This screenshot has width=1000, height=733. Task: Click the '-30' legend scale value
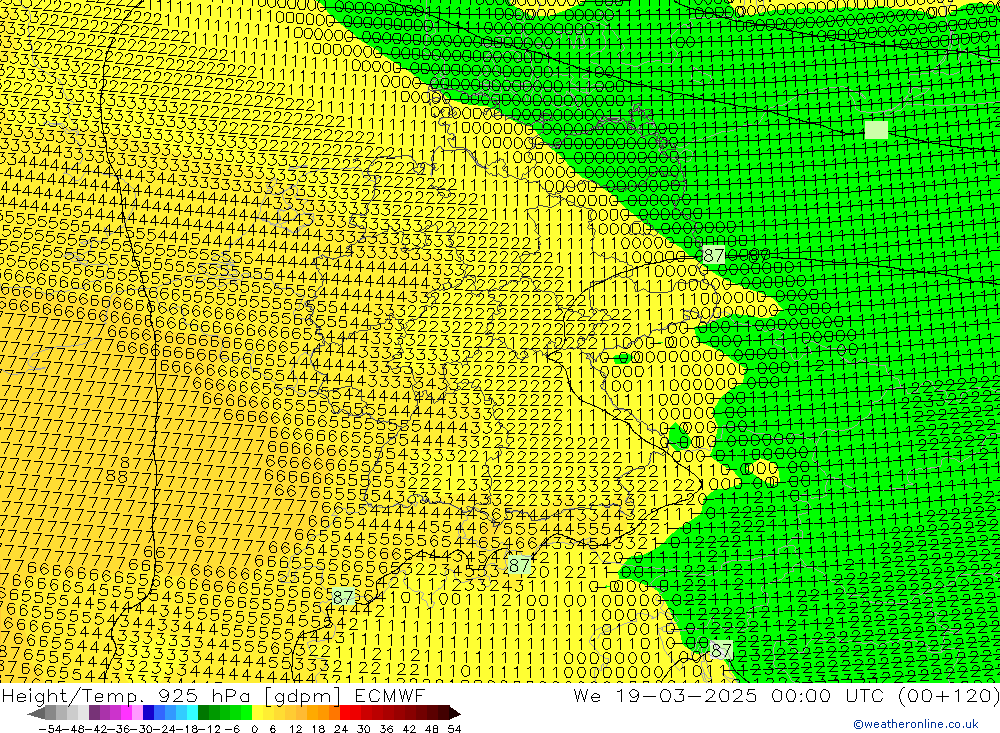[x=142, y=729]
